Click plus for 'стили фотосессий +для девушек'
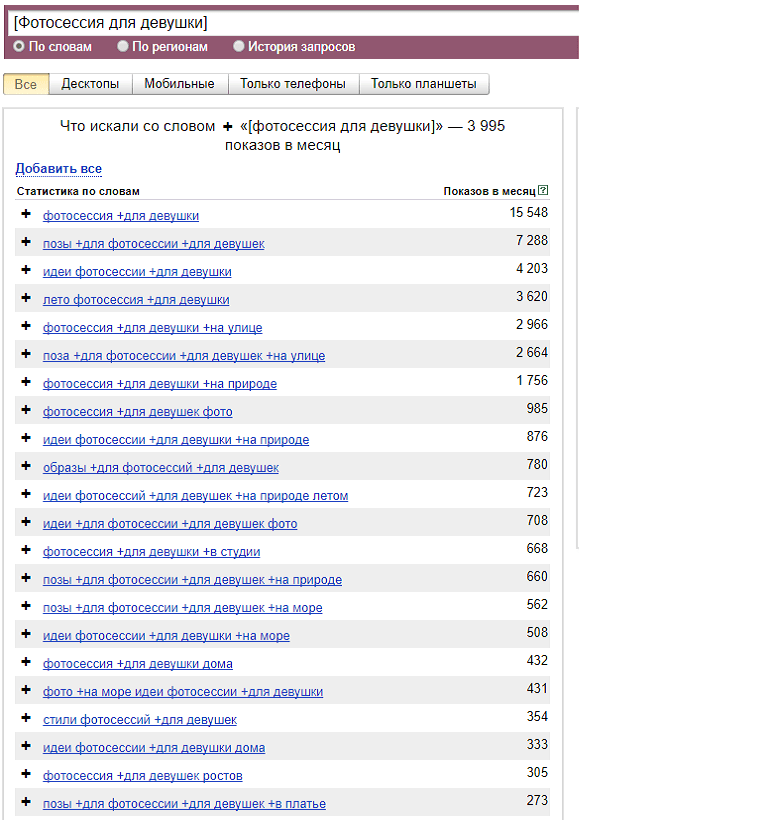773x820 pixels. coord(26,718)
